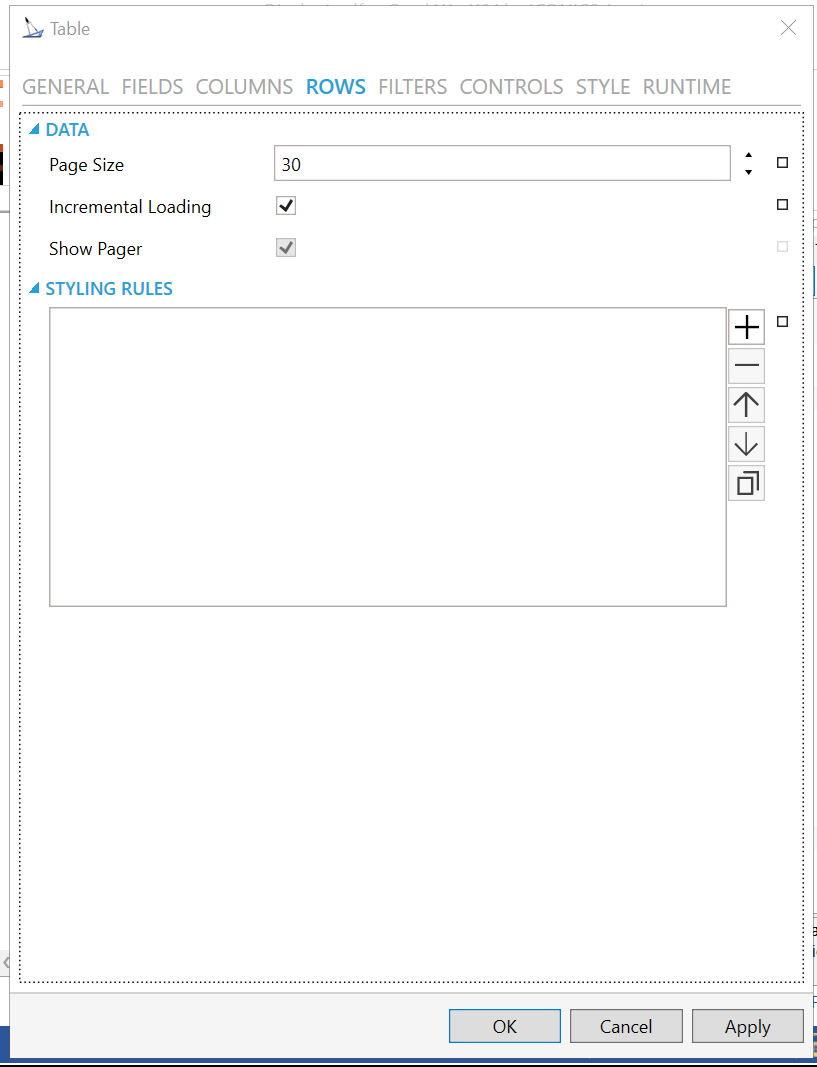The width and height of the screenshot is (817, 1067).
Task: Move styling rule down with arrow icon
Action: tap(746, 444)
